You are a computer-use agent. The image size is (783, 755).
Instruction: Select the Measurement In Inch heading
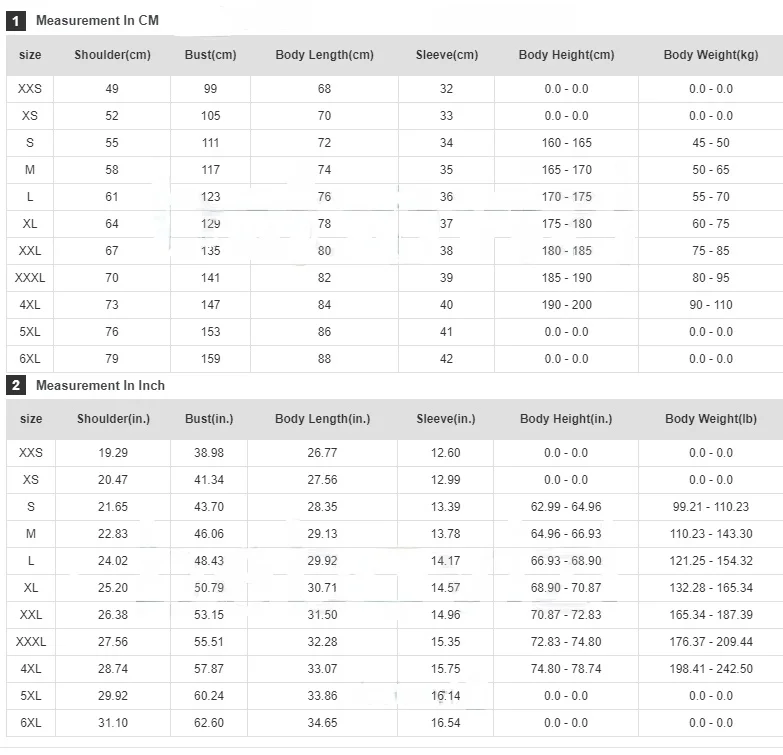click(100, 385)
